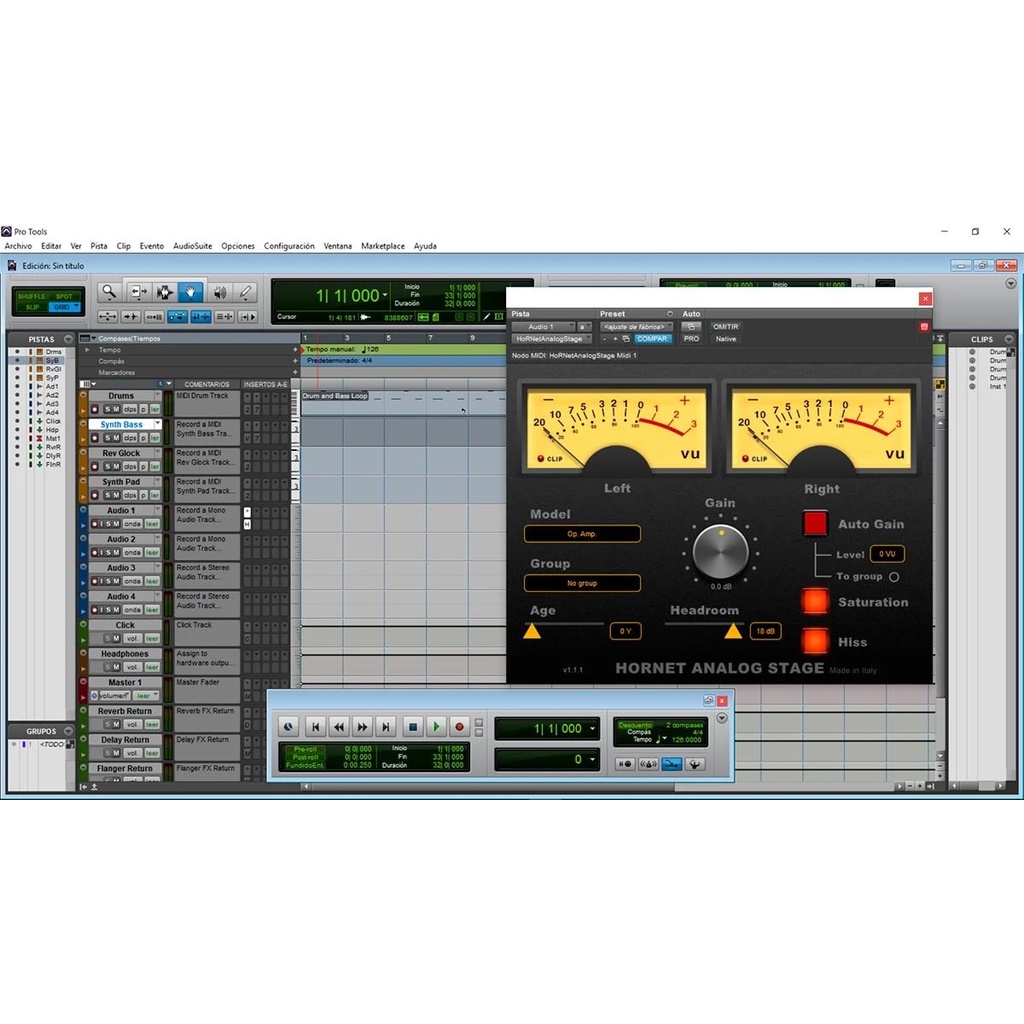Enable SPOT edit mode
This screenshot has width=1024, height=1024.
tap(64, 296)
